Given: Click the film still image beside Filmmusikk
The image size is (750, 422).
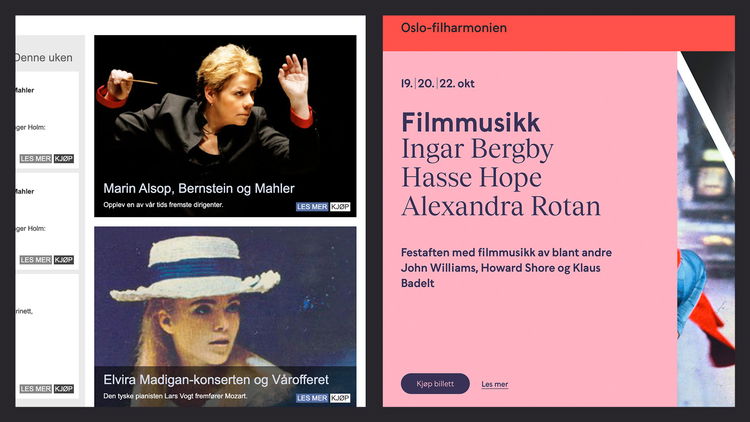Looking at the screenshot, I should click(x=706, y=229).
